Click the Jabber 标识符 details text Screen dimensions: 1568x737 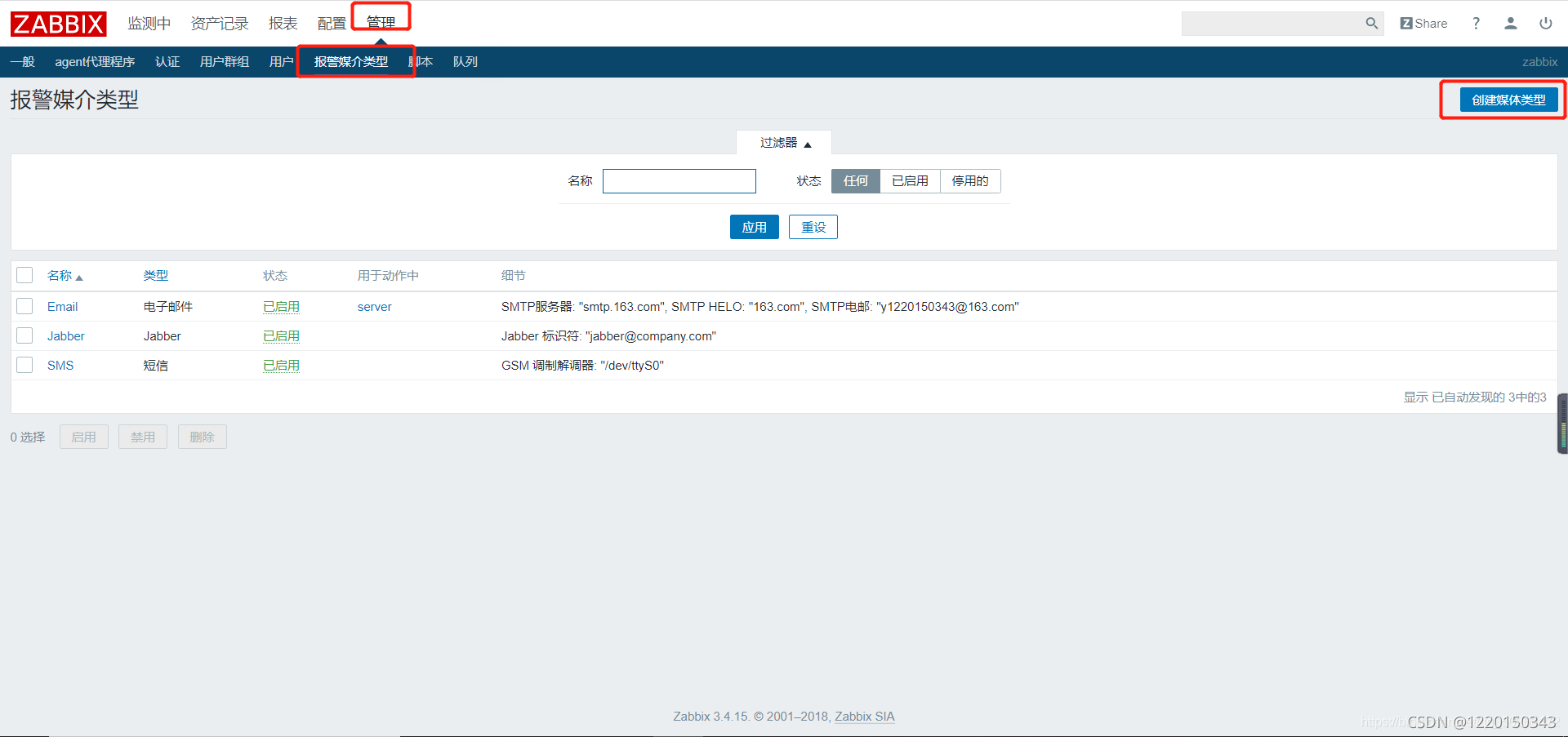pos(608,336)
